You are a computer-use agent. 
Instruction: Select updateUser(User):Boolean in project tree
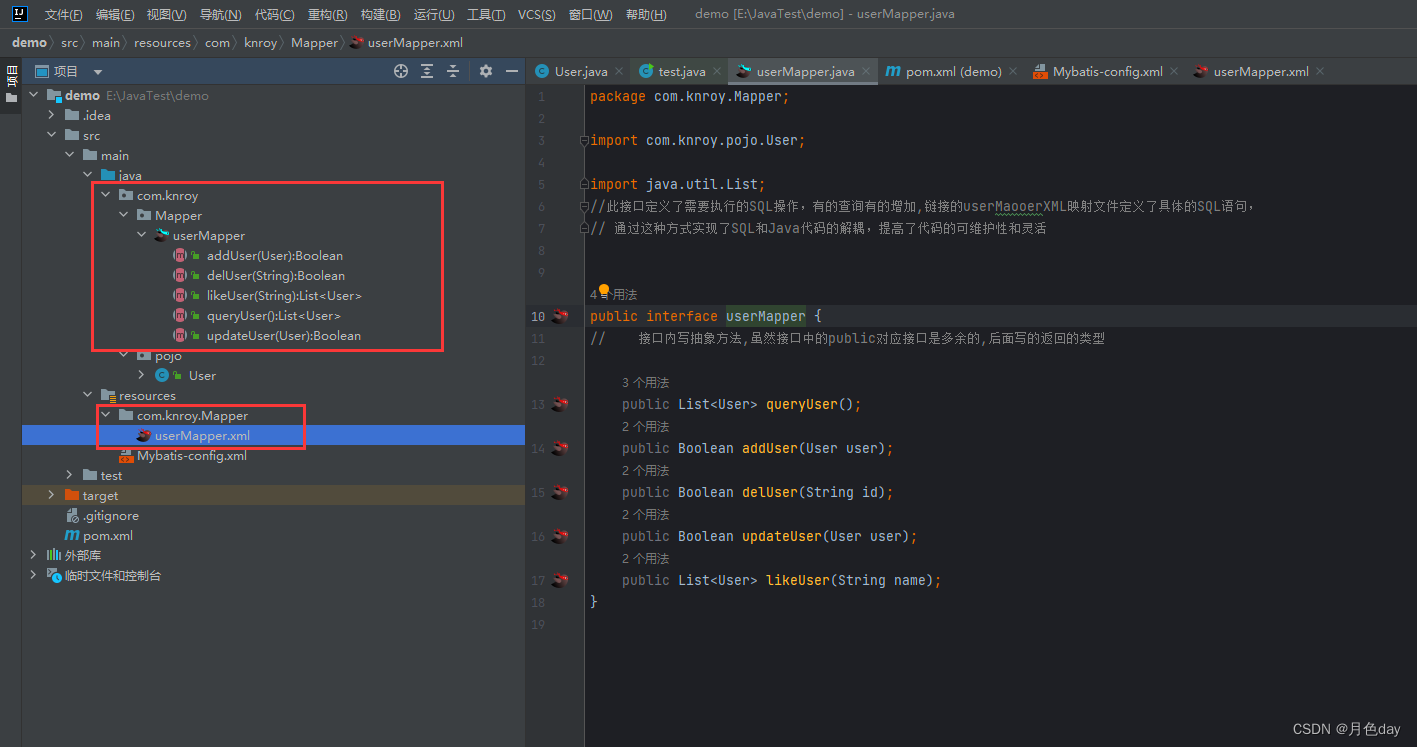[x=284, y=335]
